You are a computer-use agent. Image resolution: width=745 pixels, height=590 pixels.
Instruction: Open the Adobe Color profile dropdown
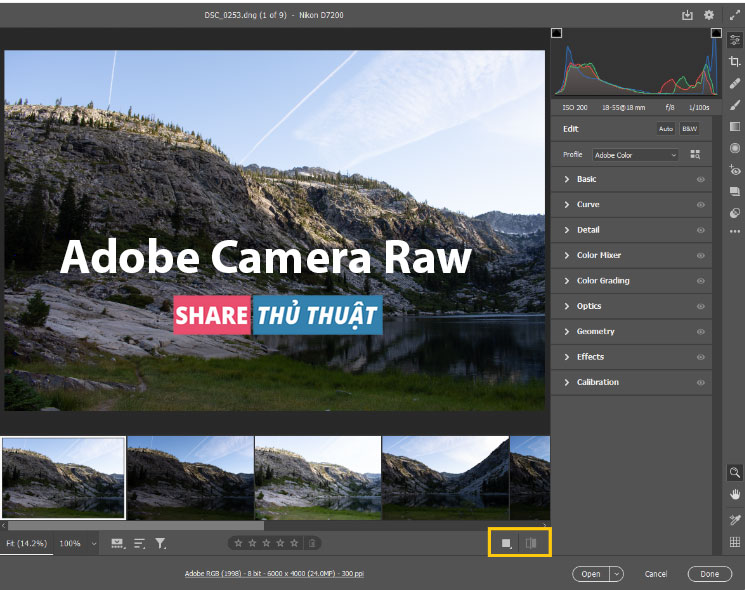pos(635,155)
